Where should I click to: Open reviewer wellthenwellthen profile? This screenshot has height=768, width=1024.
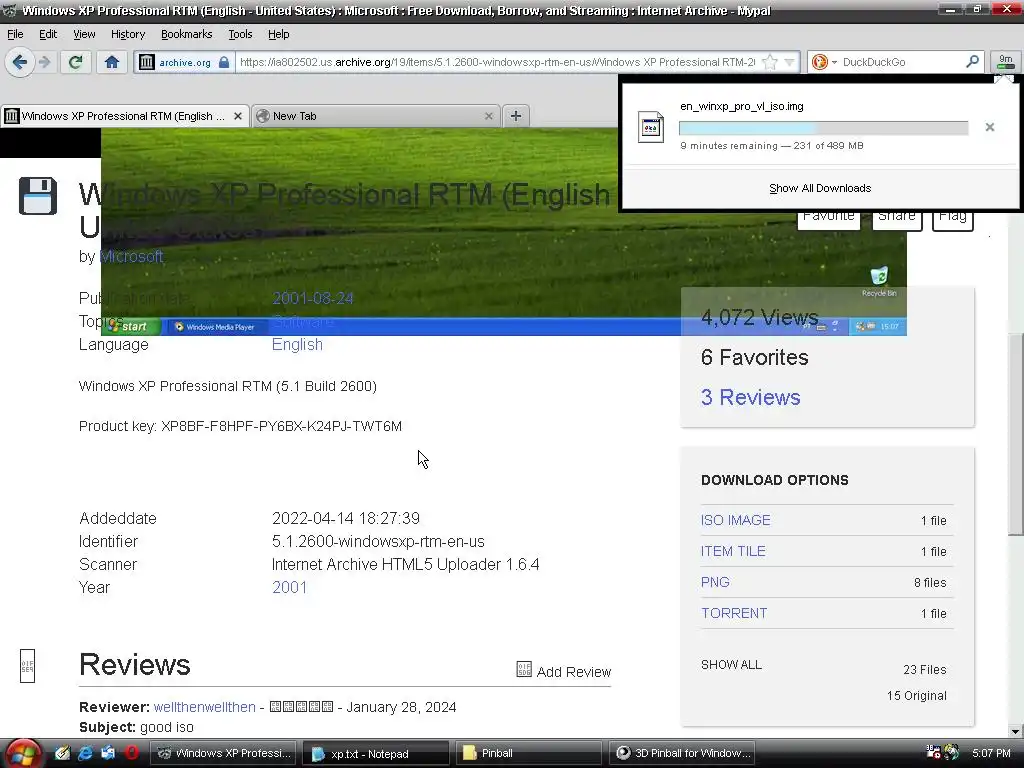204,707
